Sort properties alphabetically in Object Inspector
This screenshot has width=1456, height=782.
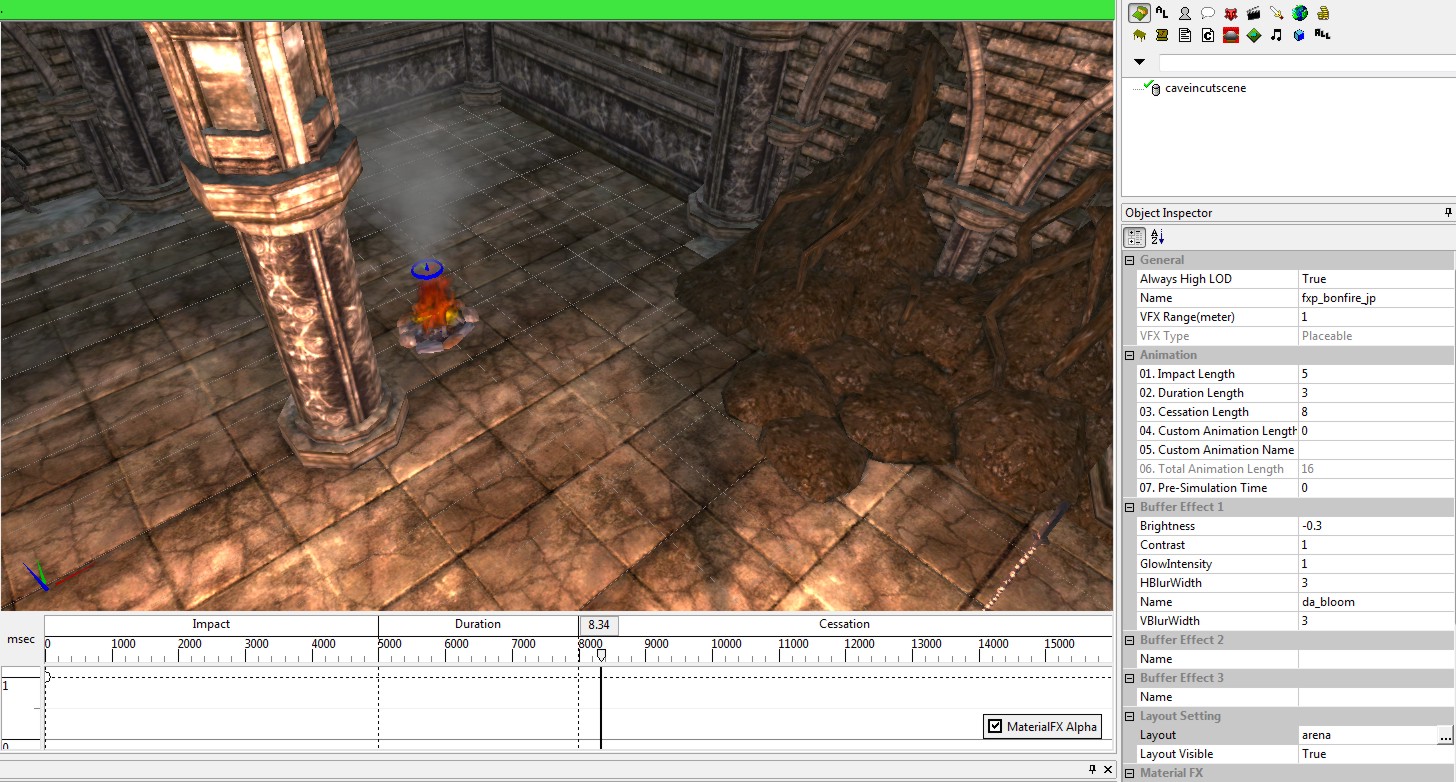pyautogui.click(x=1158, y=237)
